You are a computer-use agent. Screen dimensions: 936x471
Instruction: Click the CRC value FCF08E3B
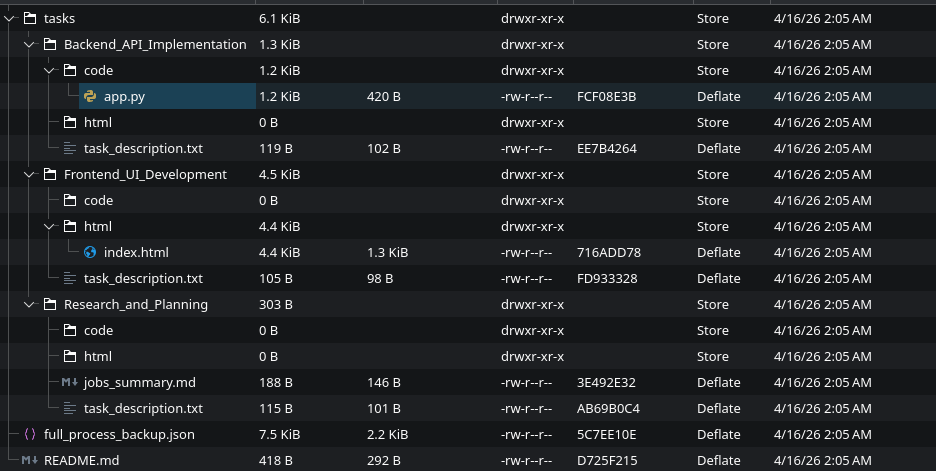[x=606, y=97]
